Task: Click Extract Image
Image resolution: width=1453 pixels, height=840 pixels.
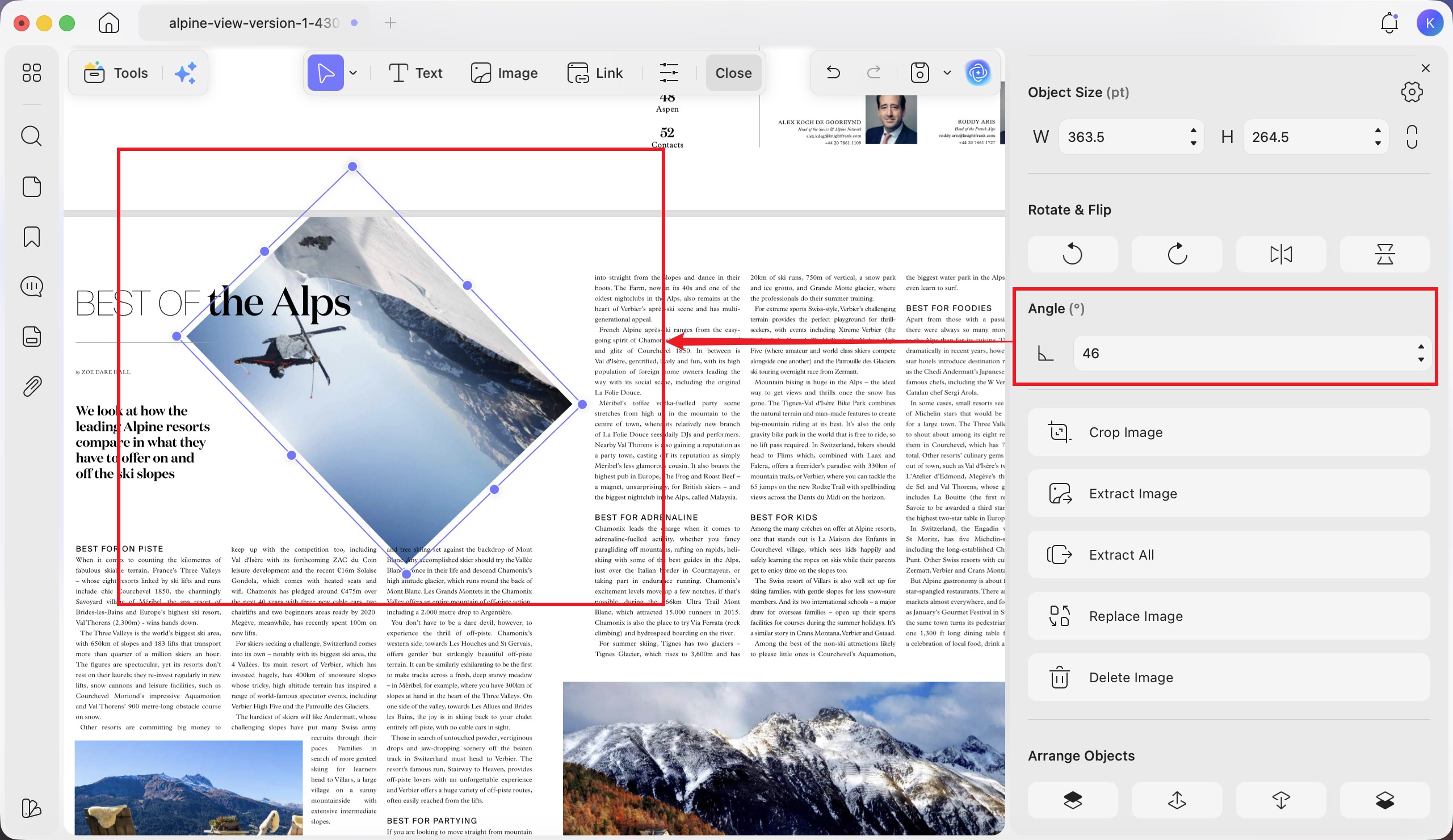Action: [x=1229, y=494]
